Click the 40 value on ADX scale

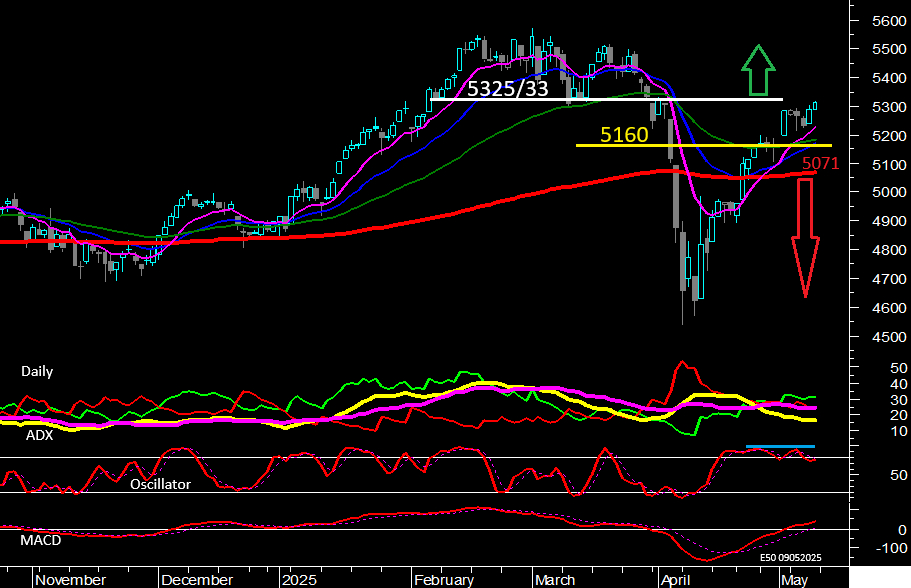(x=899, y=384)
